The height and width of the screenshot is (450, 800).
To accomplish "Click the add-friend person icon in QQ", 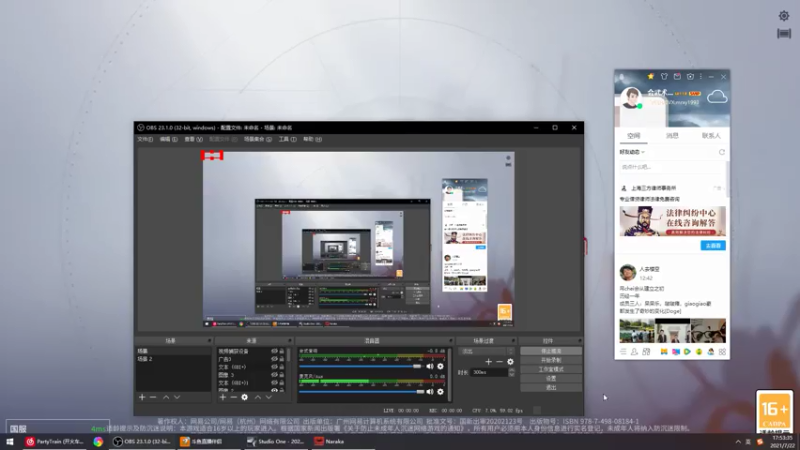I will click(634, 352).
